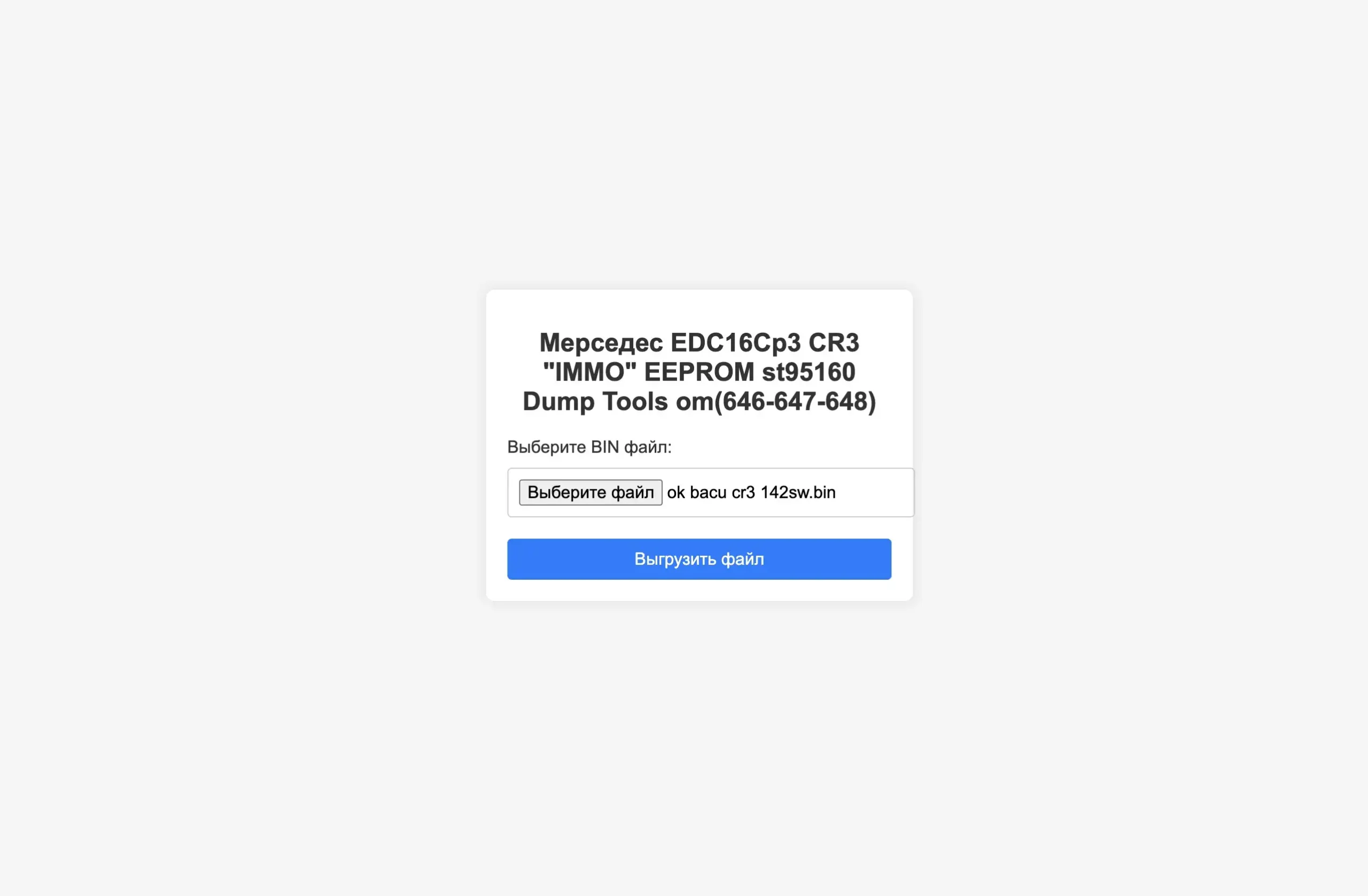Click the gray page background below the card

pyautogui.click(x=684, y=747)
